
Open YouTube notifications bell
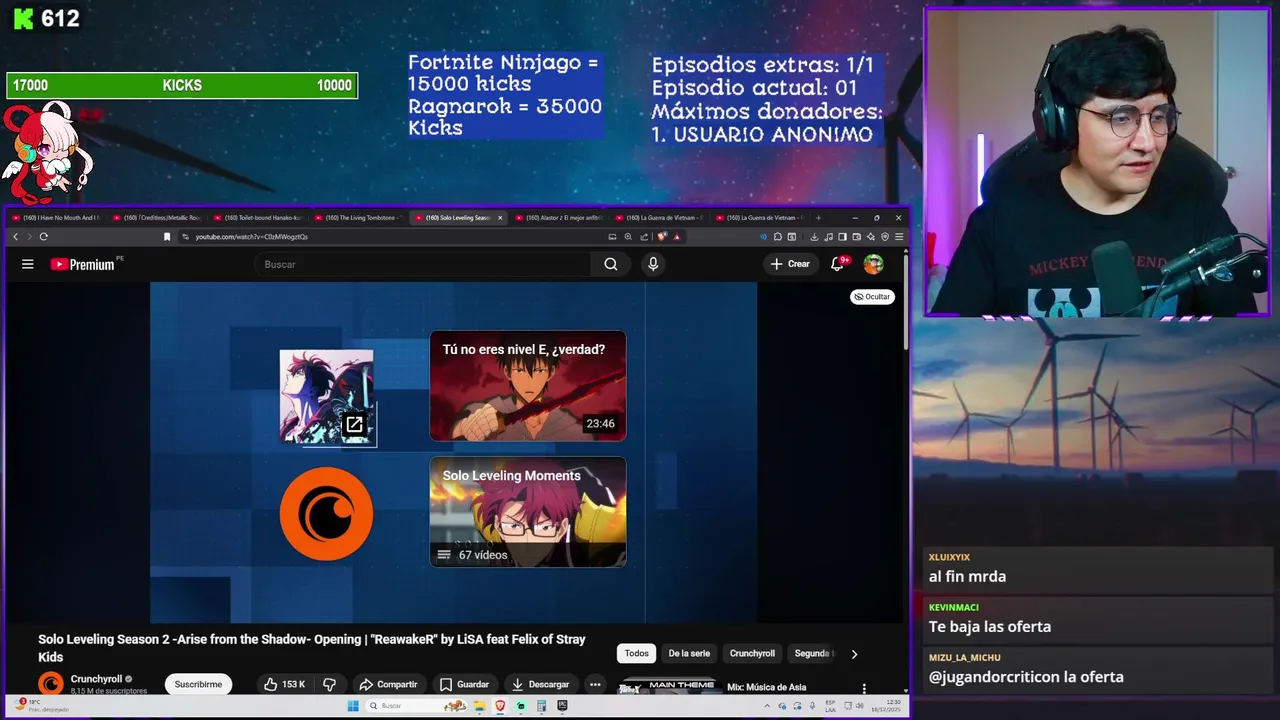point(838,264)
